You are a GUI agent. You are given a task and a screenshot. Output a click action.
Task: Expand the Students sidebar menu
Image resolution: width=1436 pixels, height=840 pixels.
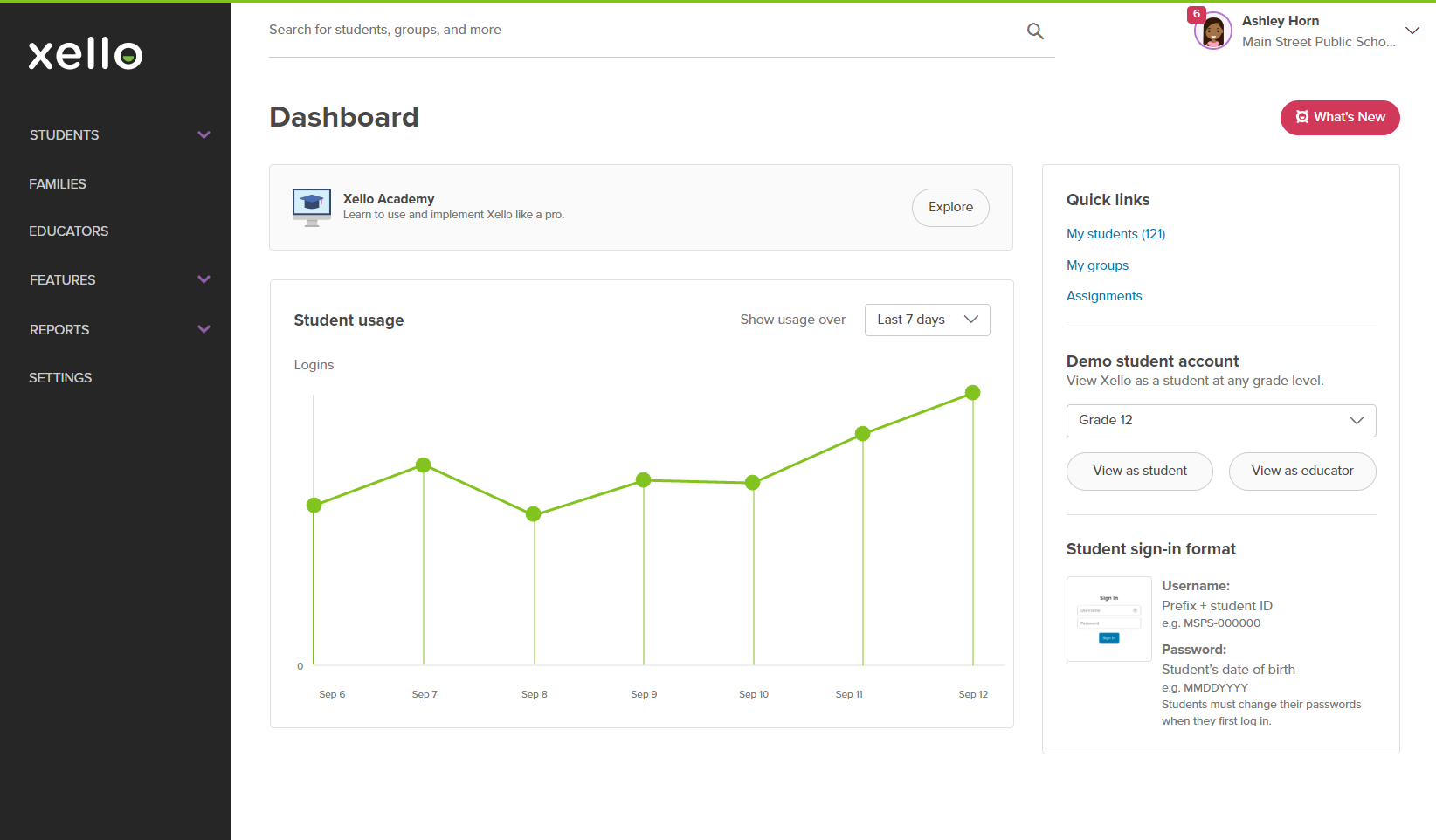pyautogui.click(x=204, y=135)
